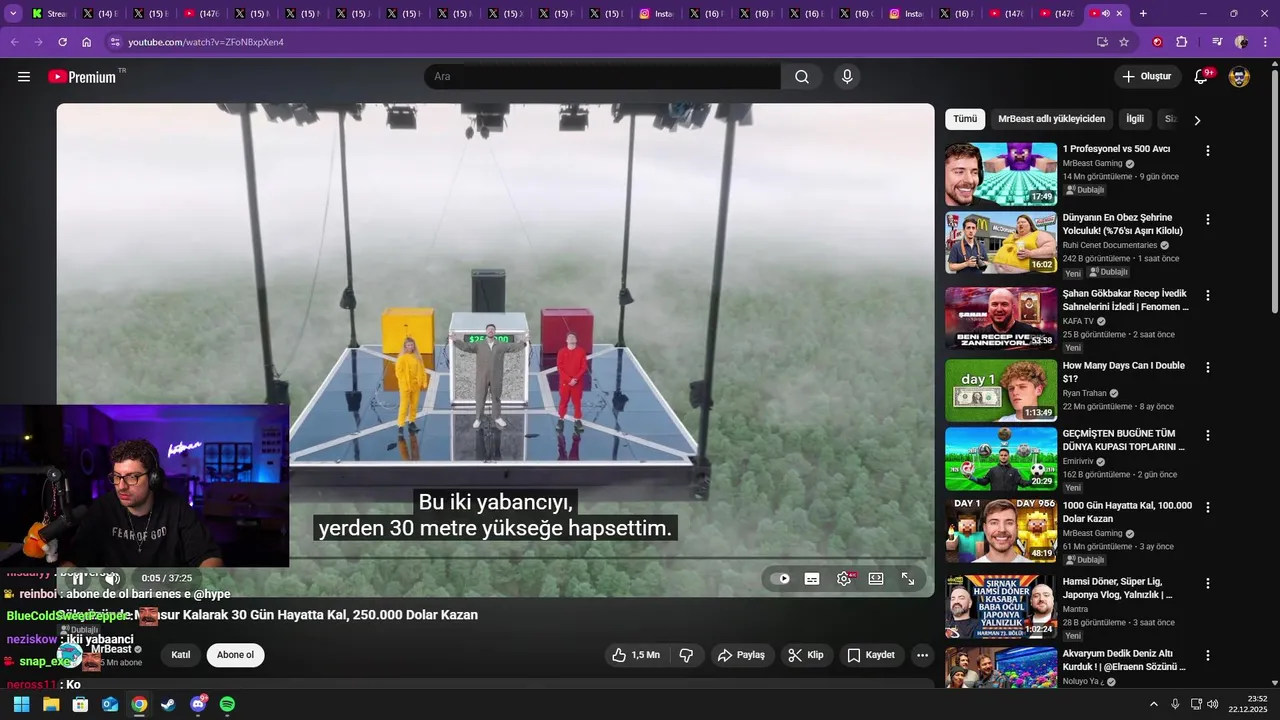This screenshot has width=1280, height=720.
Task: Click the search magnifier button
Action: tap(802, 77)
